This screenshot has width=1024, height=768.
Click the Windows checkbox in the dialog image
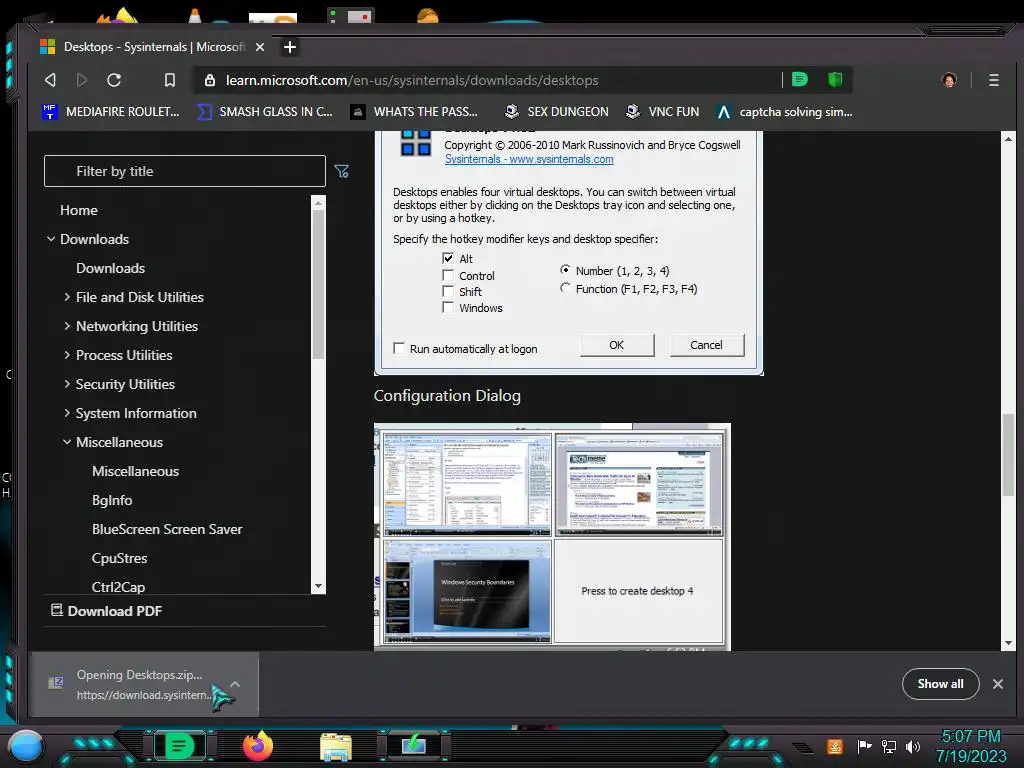[x=448, y=308]
